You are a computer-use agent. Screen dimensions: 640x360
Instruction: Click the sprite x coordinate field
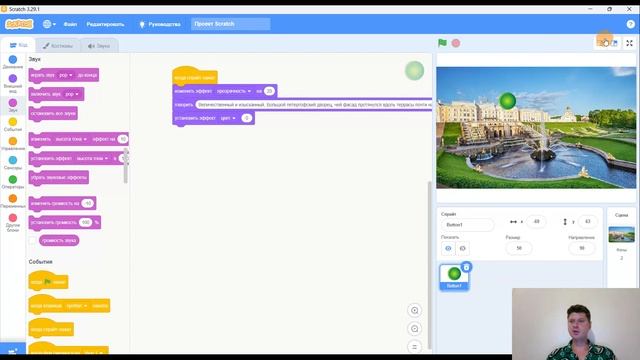coord(536,222)
